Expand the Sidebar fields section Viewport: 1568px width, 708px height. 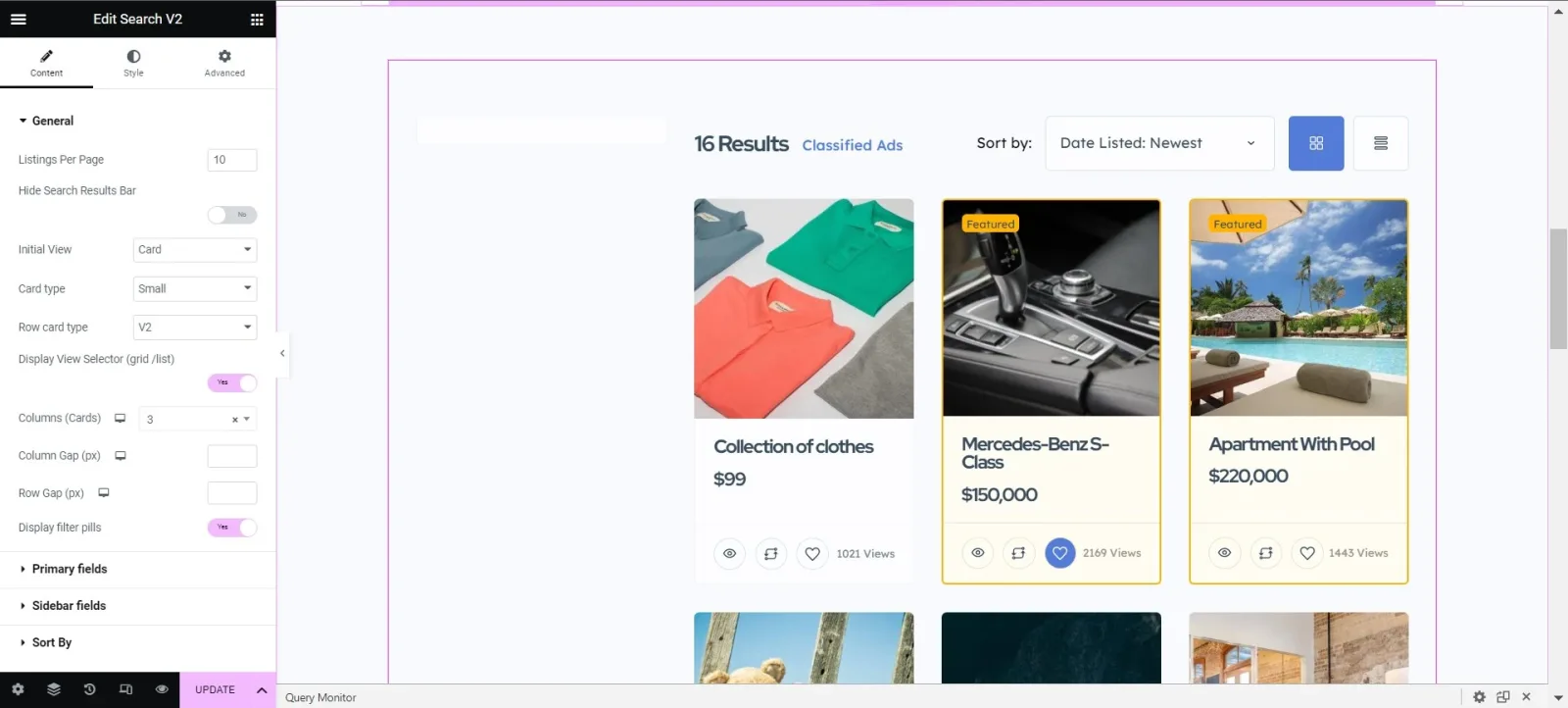[138, 606]
